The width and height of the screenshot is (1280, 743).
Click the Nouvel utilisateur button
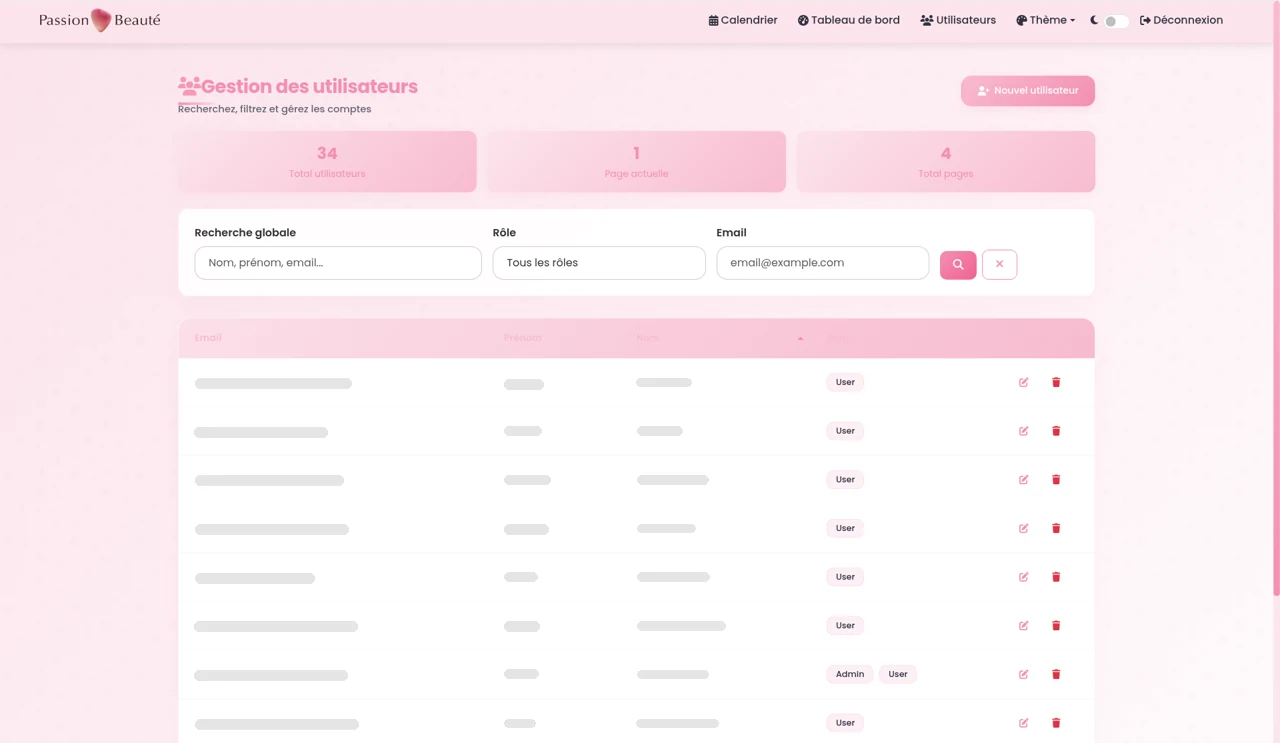1028,91
